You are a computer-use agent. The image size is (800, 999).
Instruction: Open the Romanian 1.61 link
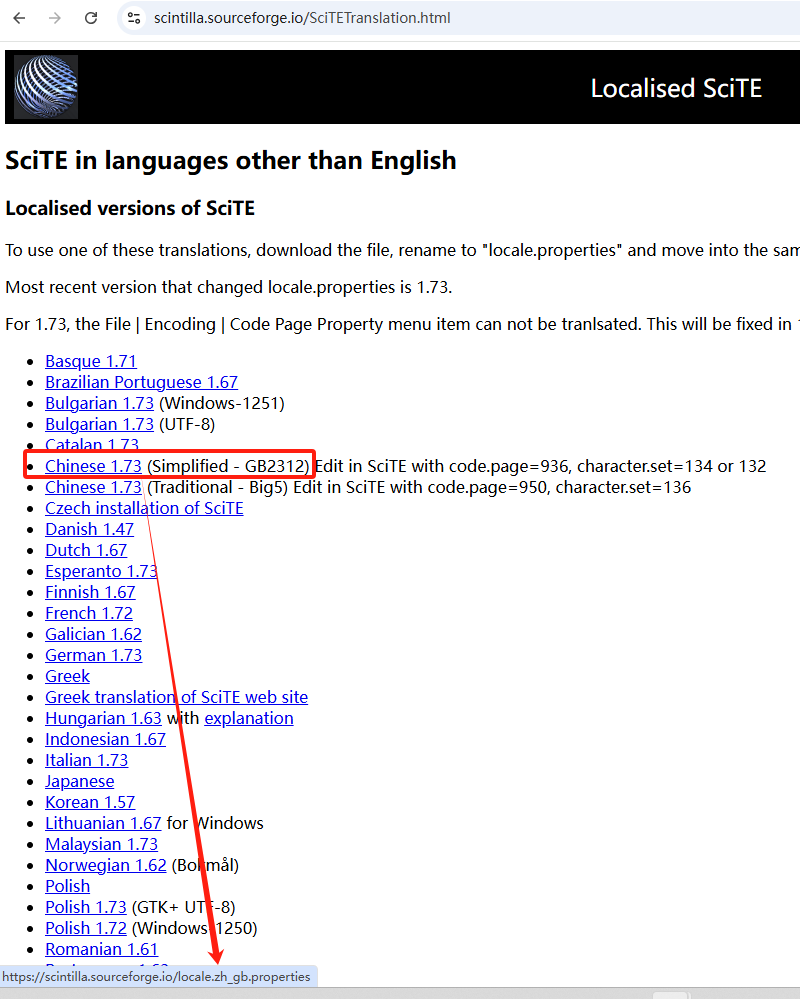(x=101, y=950)
